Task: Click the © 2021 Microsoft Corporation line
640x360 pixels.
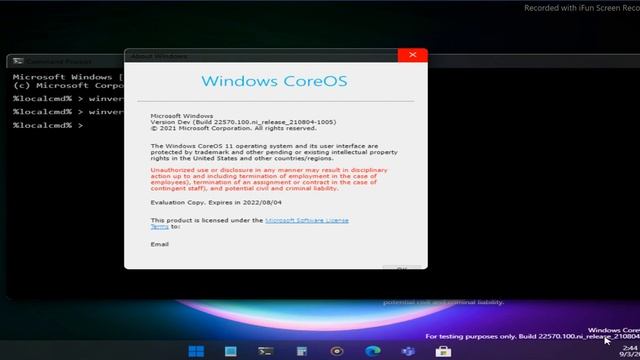Action: (233, 128)
